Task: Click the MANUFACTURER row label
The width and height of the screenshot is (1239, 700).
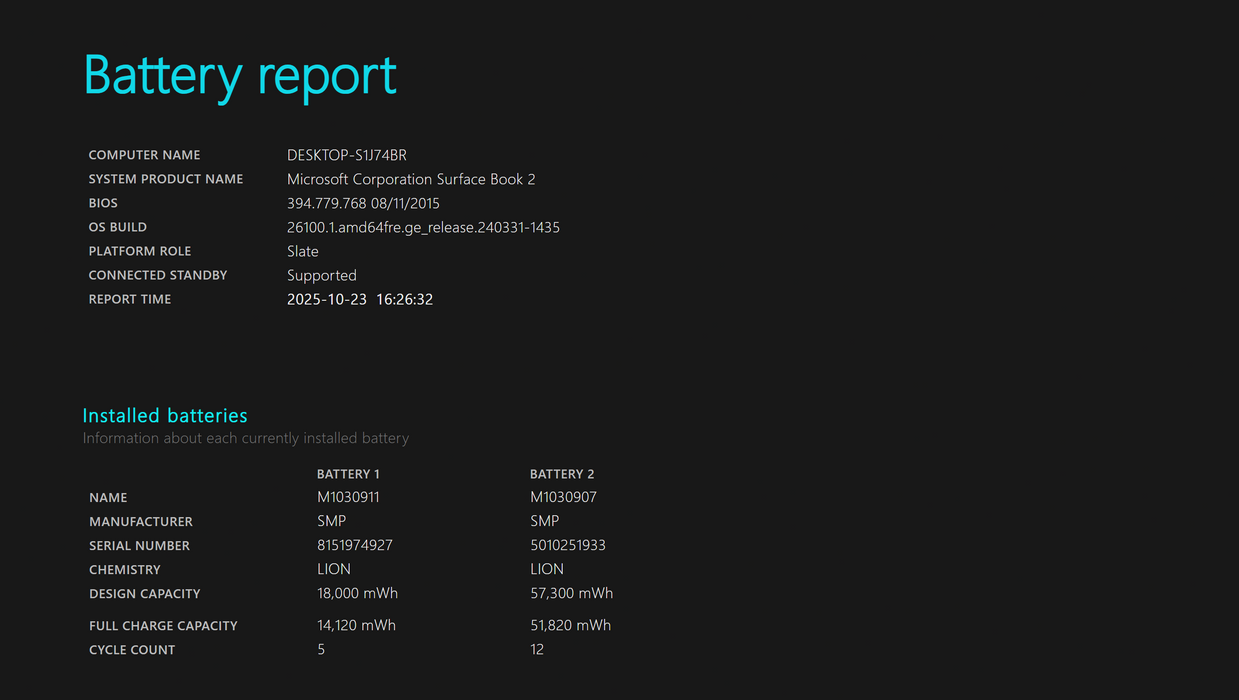Action: click(x=141, y=521)
